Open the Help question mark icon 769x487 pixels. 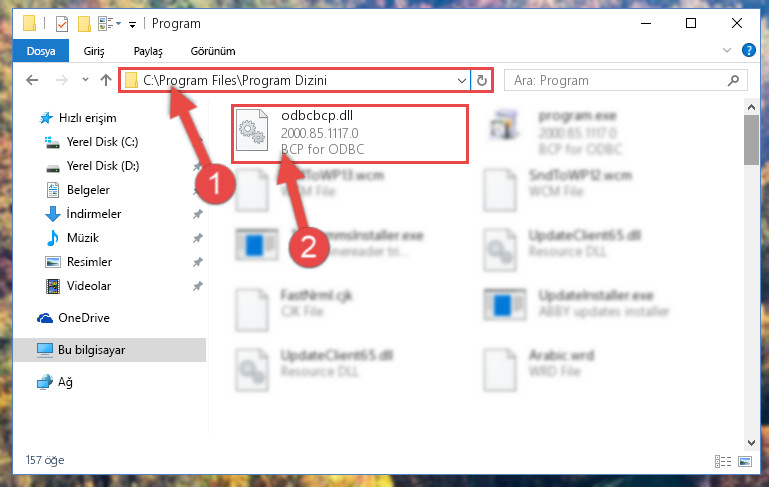pos(748,51)
